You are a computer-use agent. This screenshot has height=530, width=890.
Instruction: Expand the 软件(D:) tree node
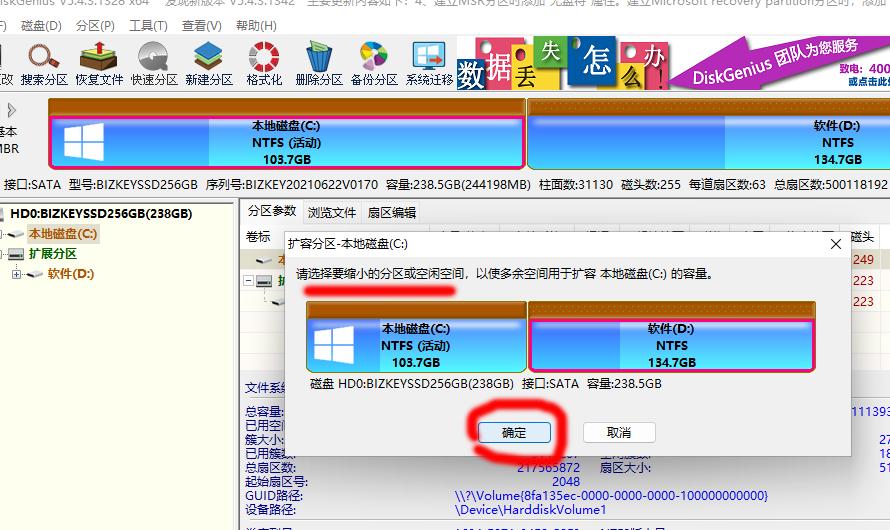coord(16,274)
